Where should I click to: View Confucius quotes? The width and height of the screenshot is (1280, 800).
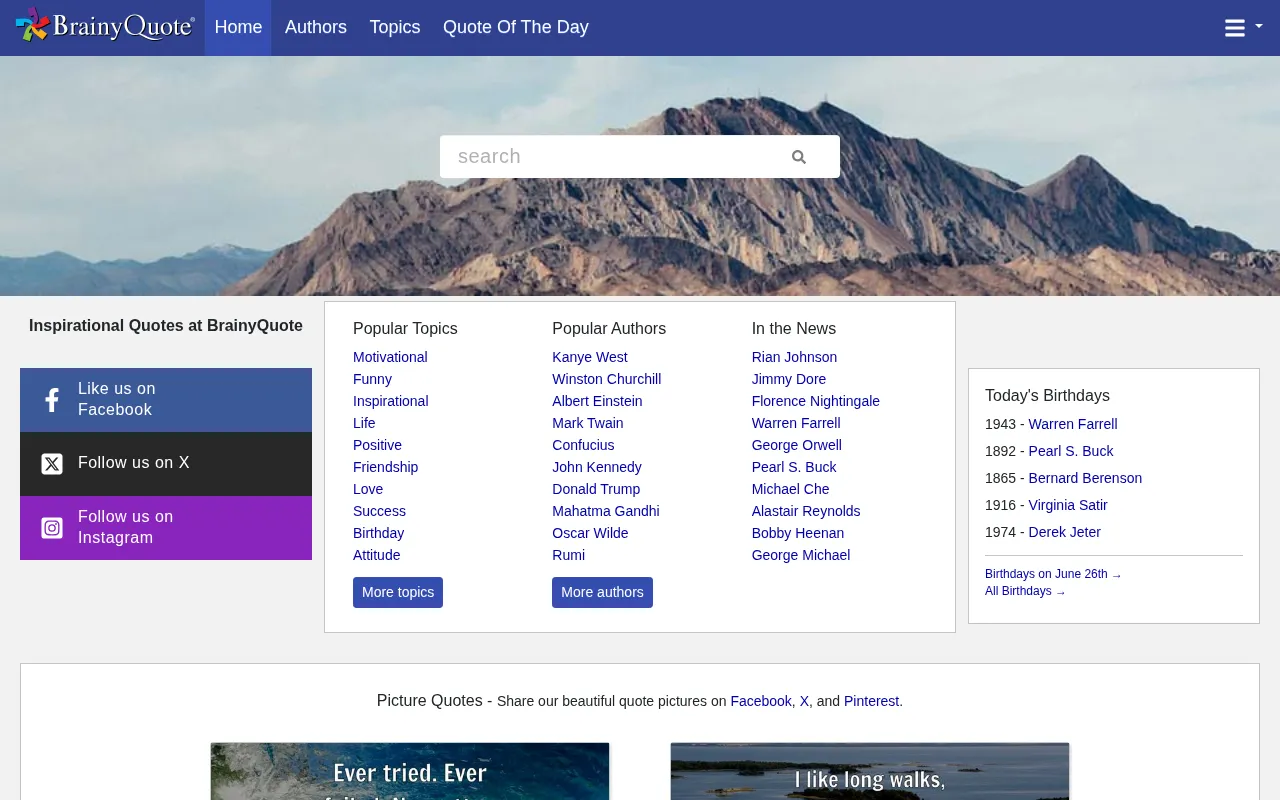coord(583,445)
